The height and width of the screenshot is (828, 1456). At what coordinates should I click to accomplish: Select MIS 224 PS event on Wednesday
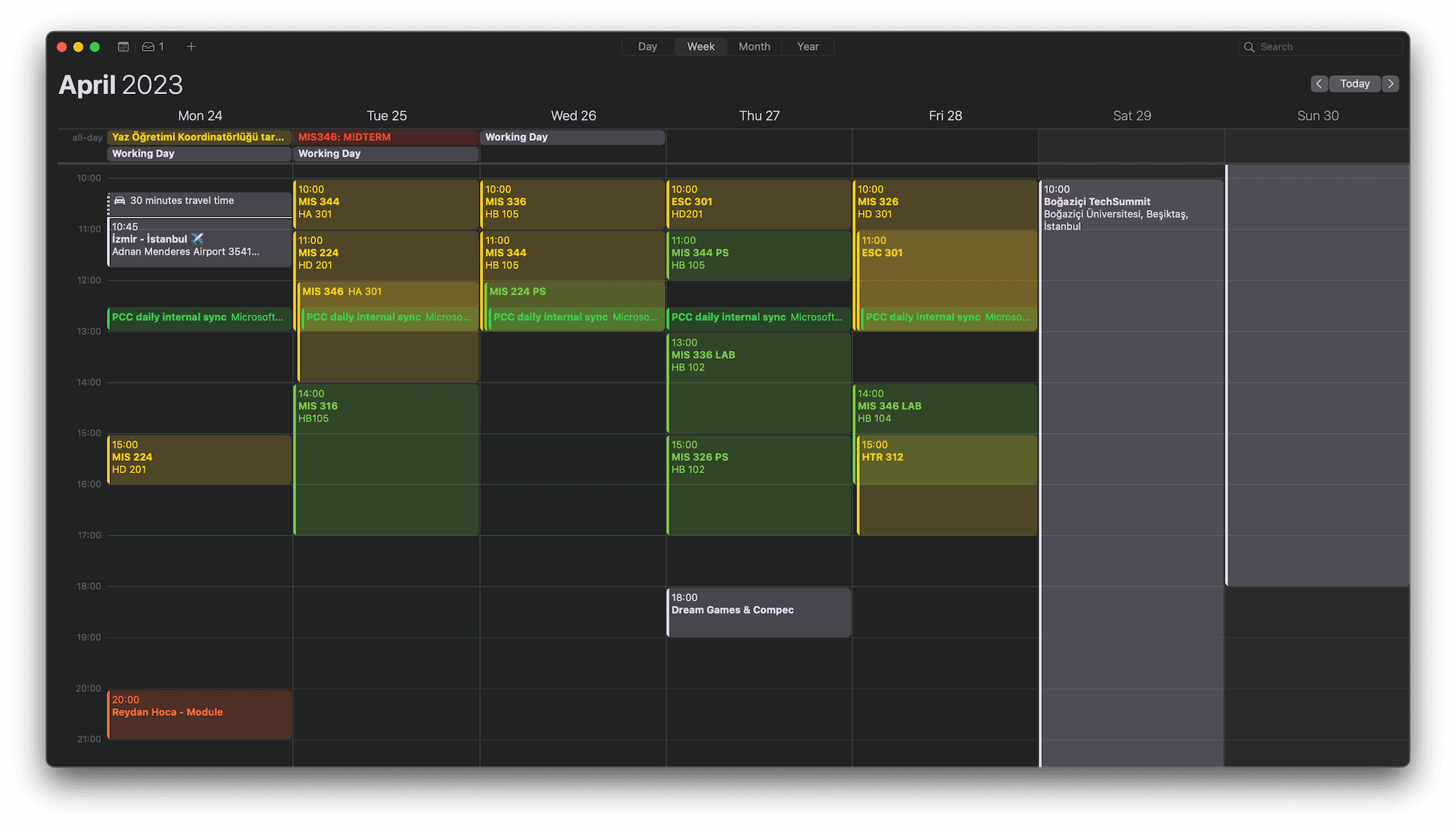pos(575,293)
